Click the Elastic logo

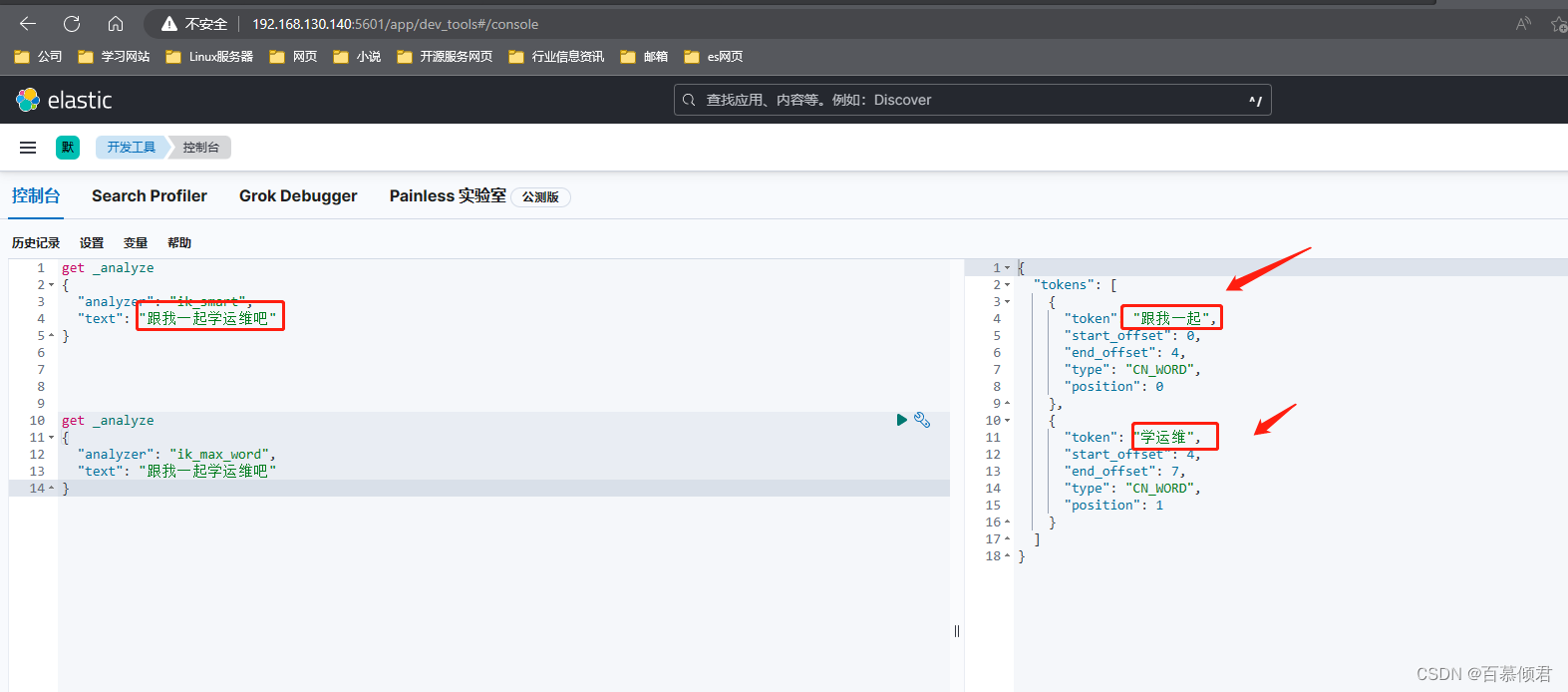[x=64, y=100]
